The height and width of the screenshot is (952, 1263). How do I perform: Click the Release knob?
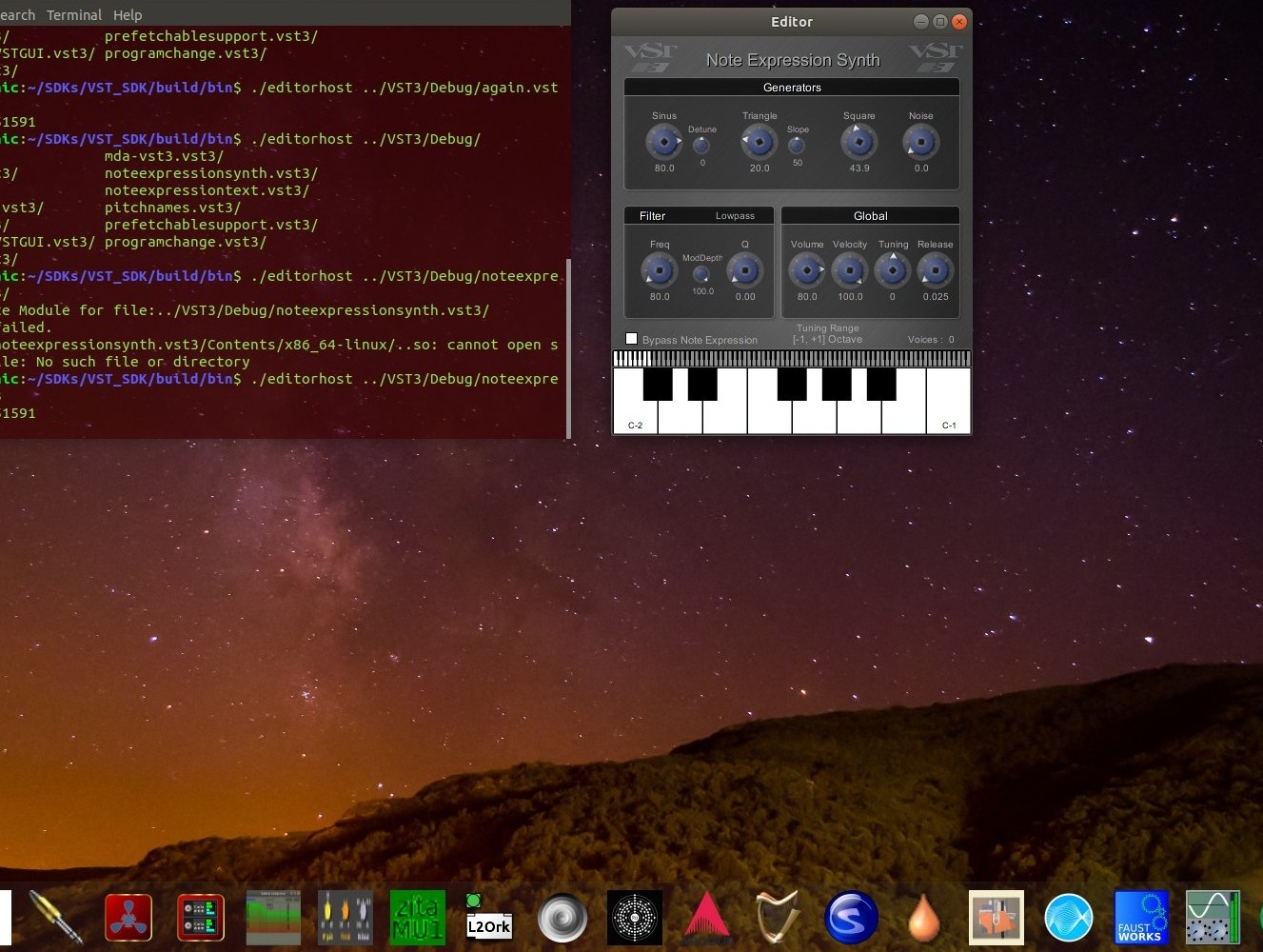pyautogui.click(x=935, y=270)
